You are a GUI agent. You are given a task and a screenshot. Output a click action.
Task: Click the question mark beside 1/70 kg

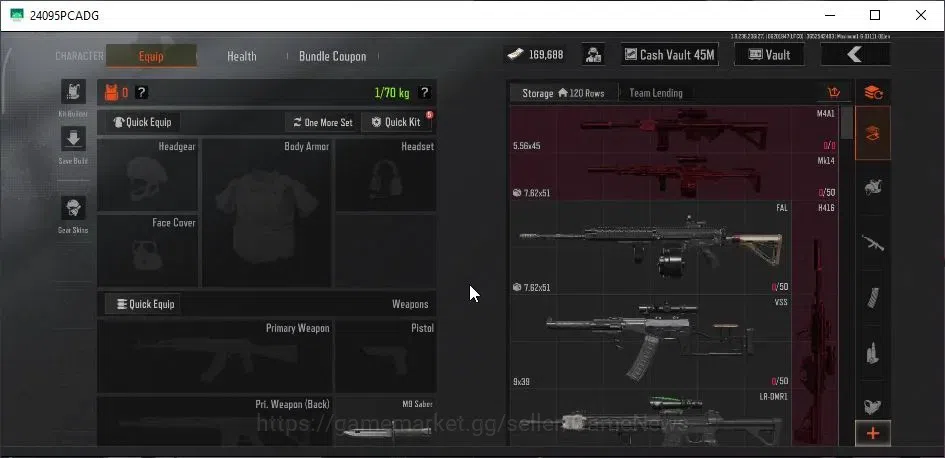tap(424, 93)
